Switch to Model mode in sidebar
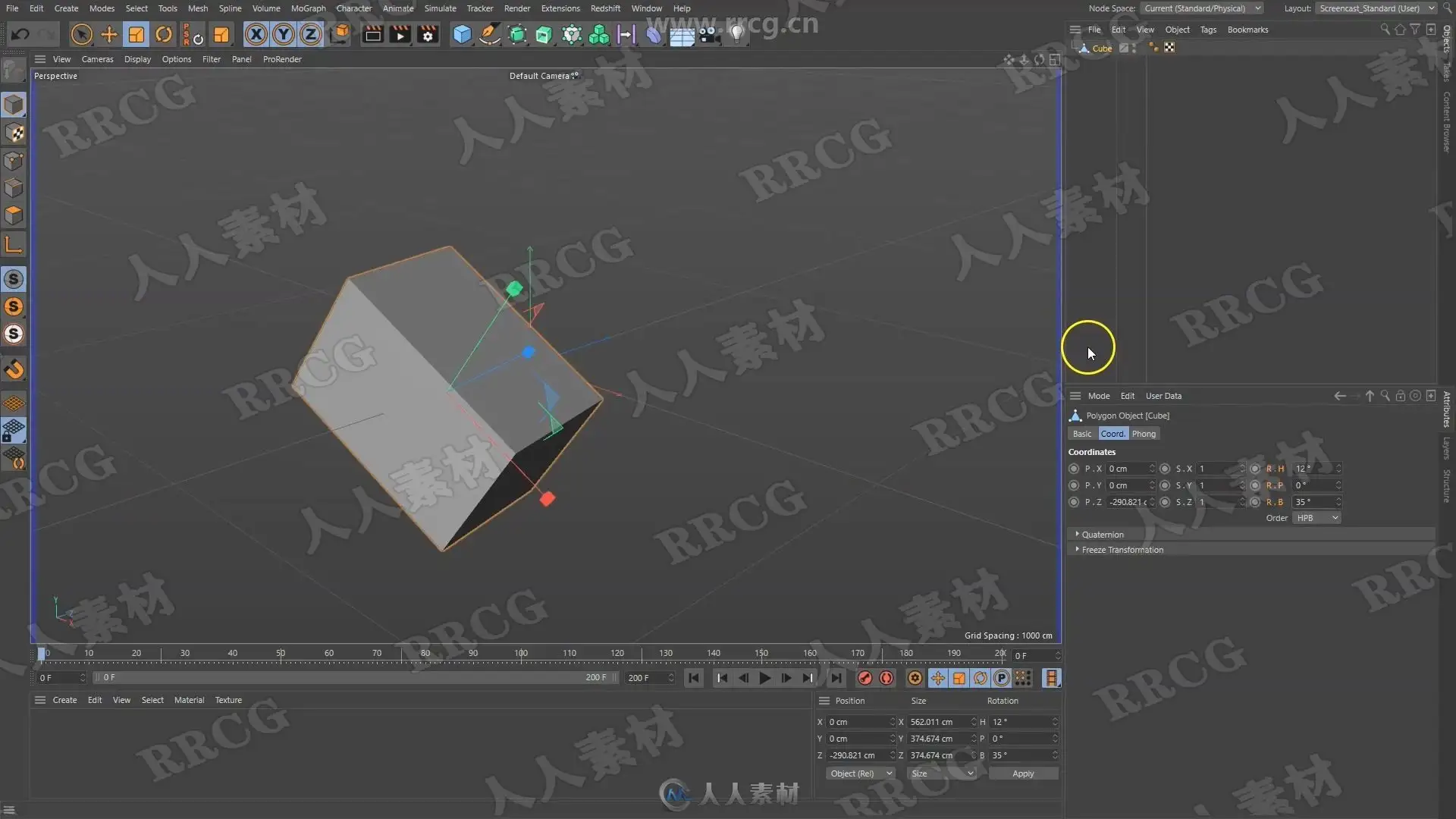The height and width of the screenshot is (819, 1456). (x=14, y=105)
